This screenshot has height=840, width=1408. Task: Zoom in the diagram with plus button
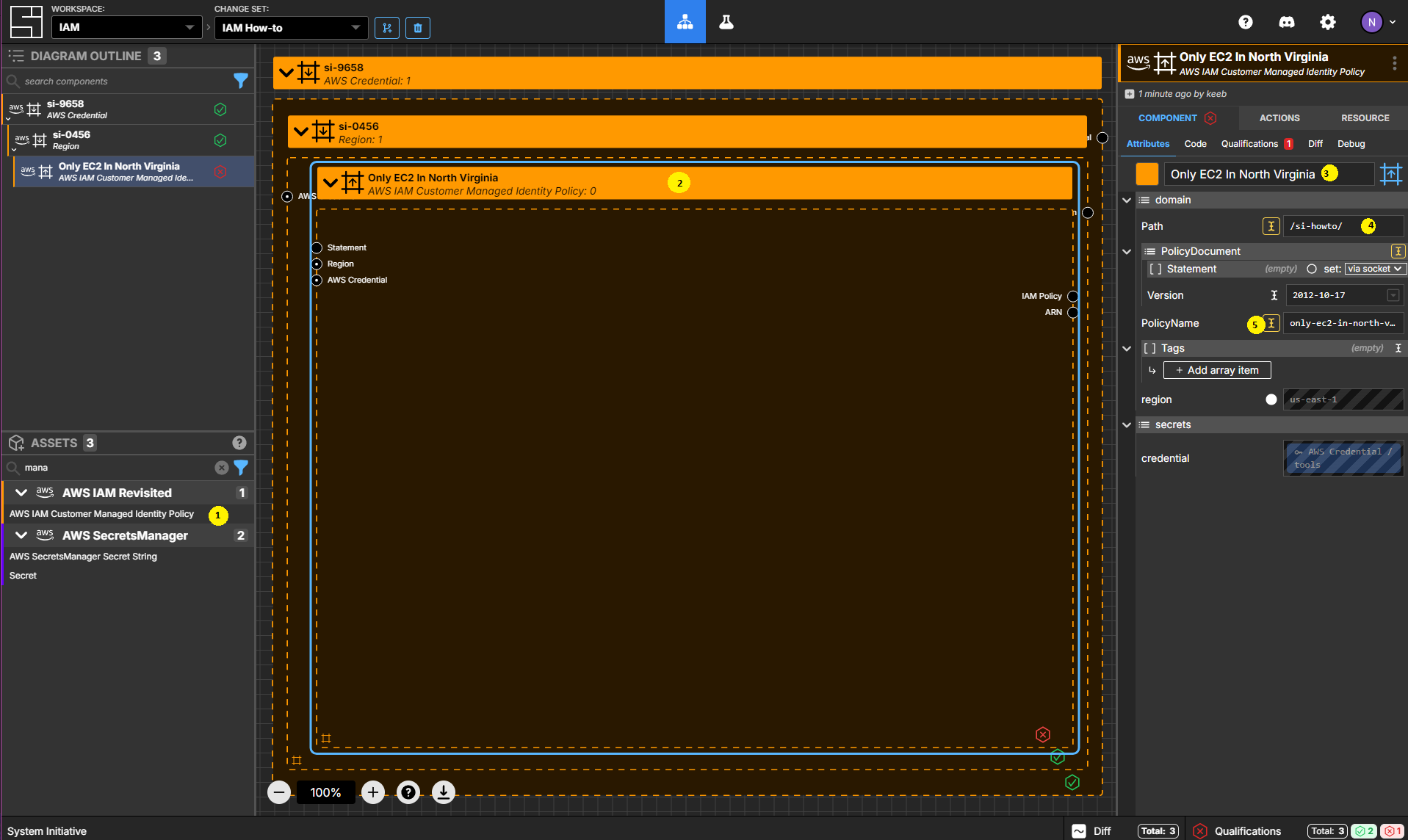pyautogui.click(x=373, y=792)
